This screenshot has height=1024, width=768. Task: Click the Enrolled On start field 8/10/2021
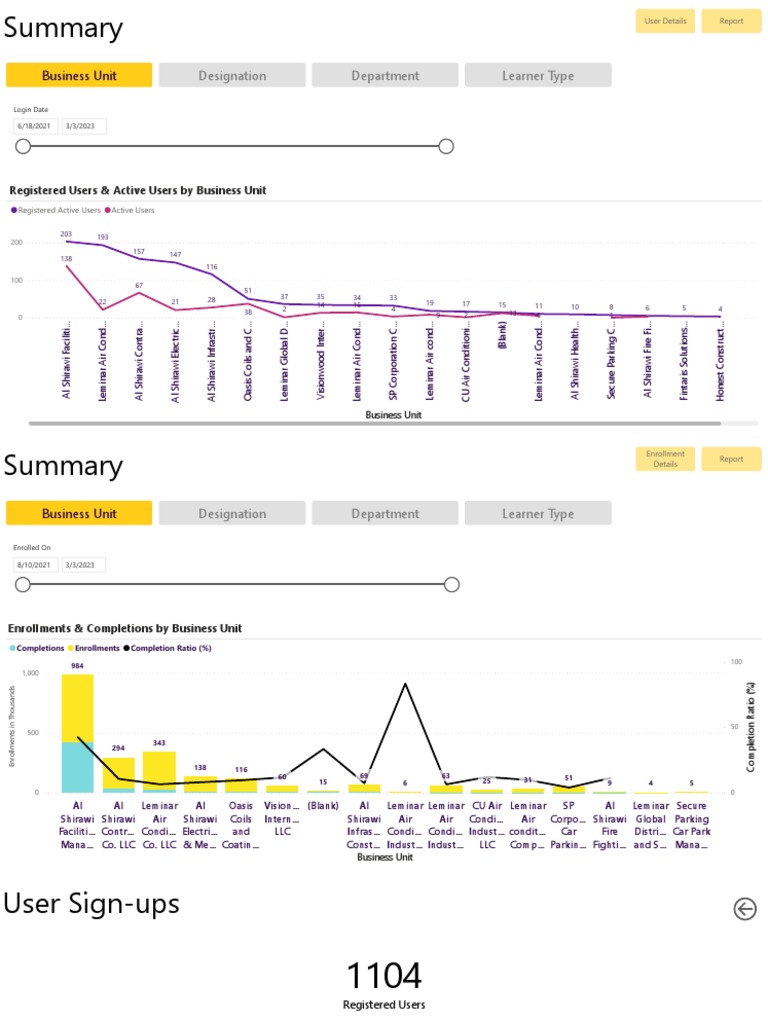[35, 565]
